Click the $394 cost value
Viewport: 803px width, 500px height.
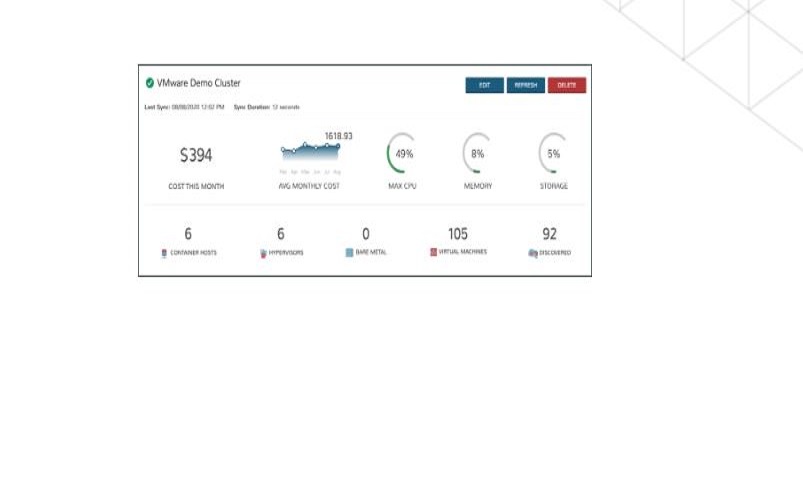point(196,155)
